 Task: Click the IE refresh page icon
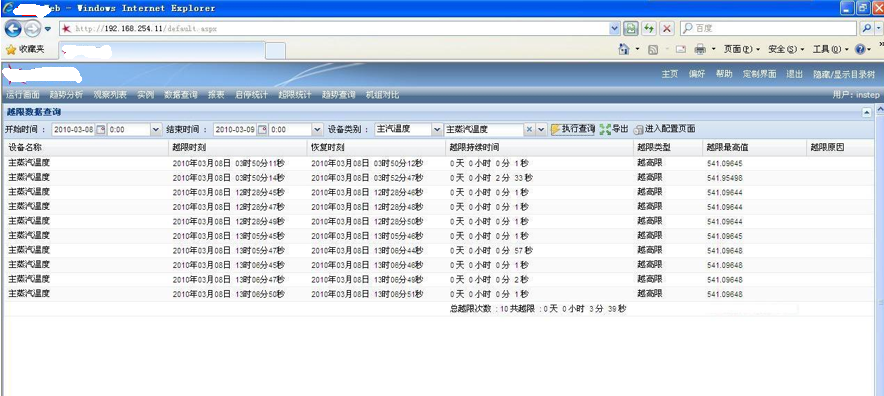[x=649, y=28]
